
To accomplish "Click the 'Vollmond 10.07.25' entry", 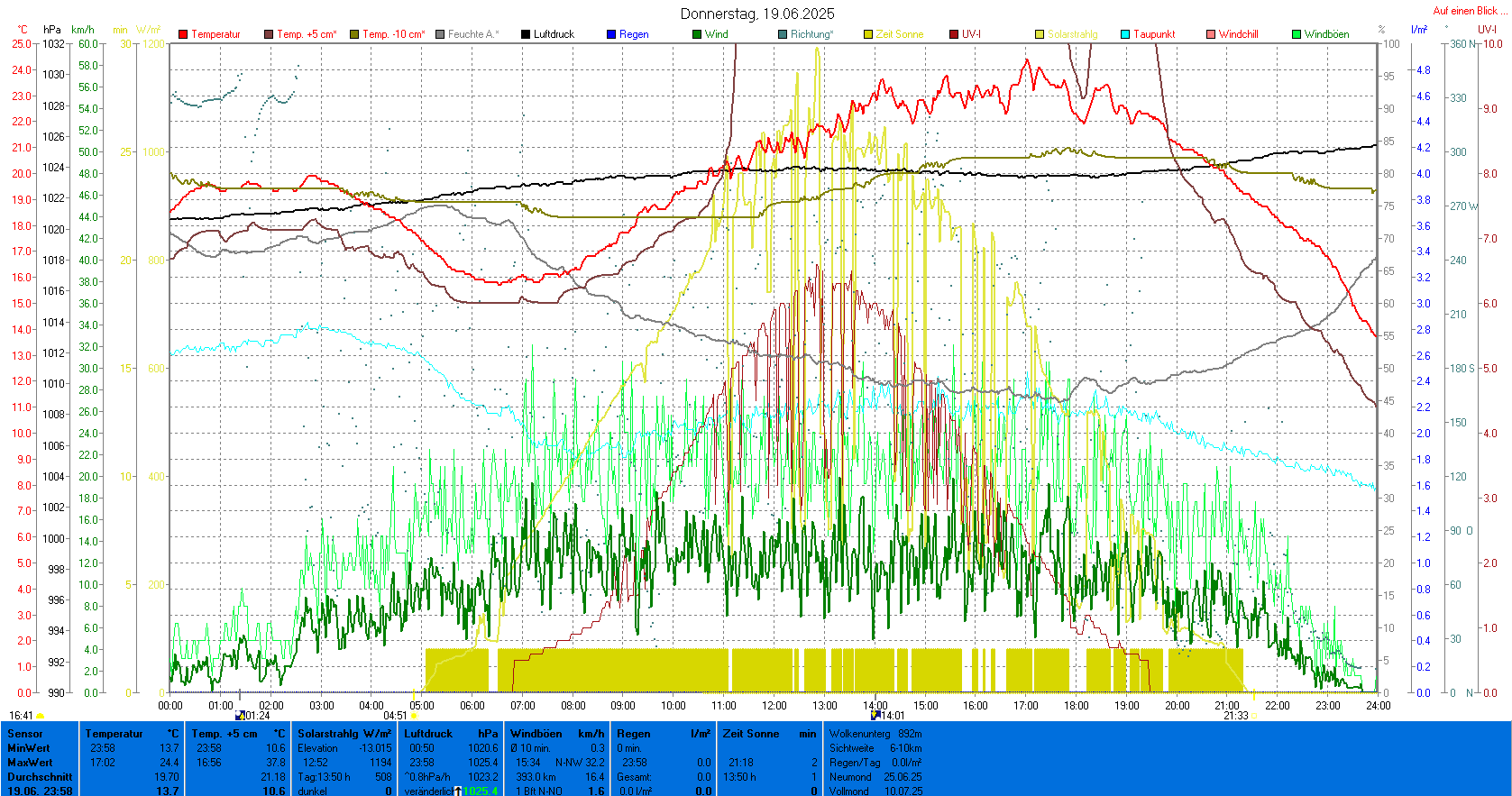I will 875,791.
